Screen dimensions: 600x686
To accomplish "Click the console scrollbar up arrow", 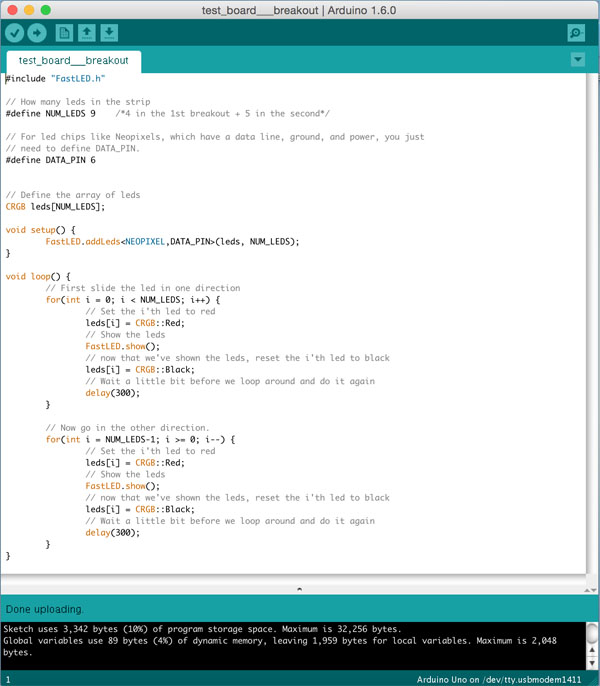I will click(592, 651).
